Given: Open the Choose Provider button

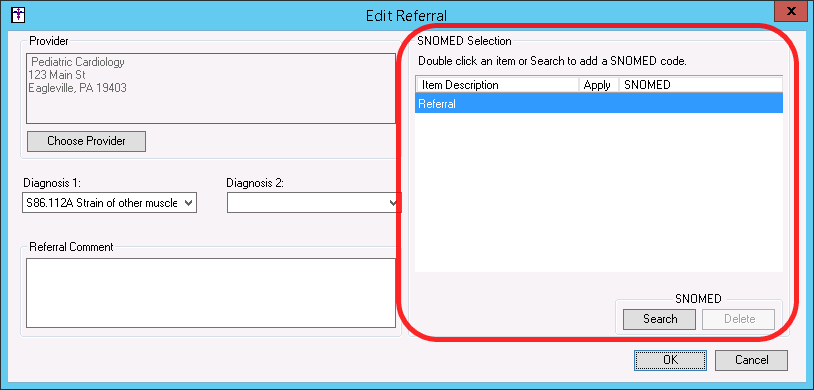Looking at the screenshot, I should pos(86,141).
